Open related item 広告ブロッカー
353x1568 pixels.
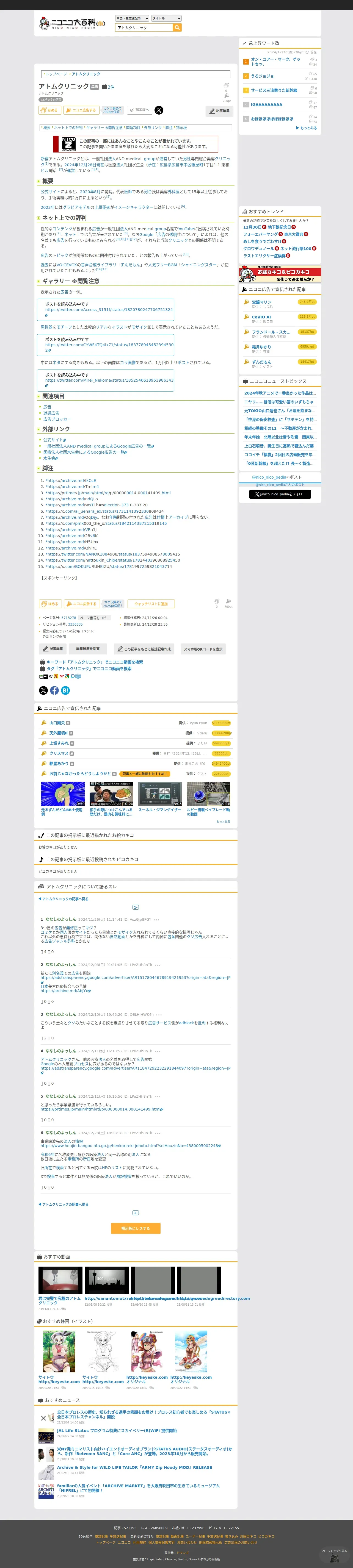tap(57, 419)
